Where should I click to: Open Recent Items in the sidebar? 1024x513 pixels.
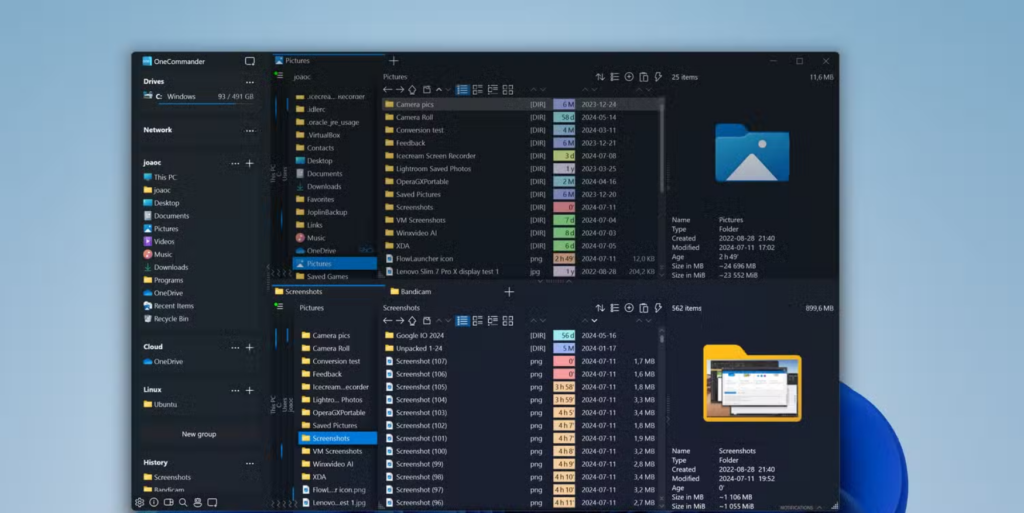pyautogui.click(x=168, y=305)
